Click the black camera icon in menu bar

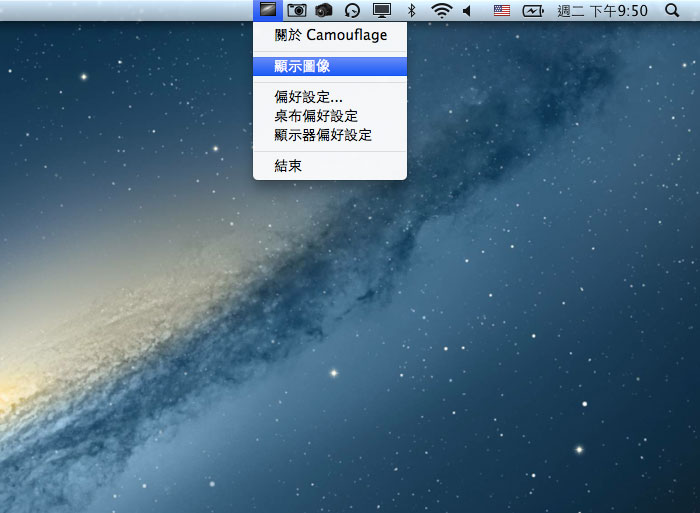coord(324,10)
